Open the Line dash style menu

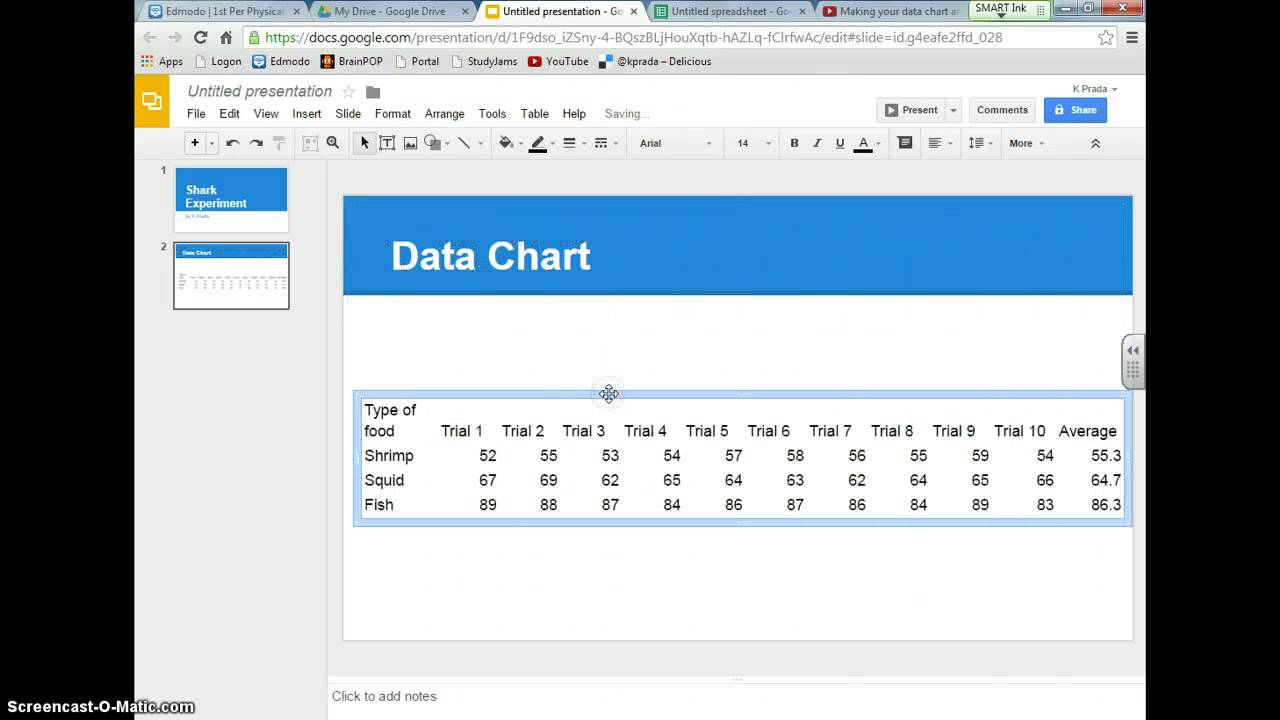click(x=602, y=143)
